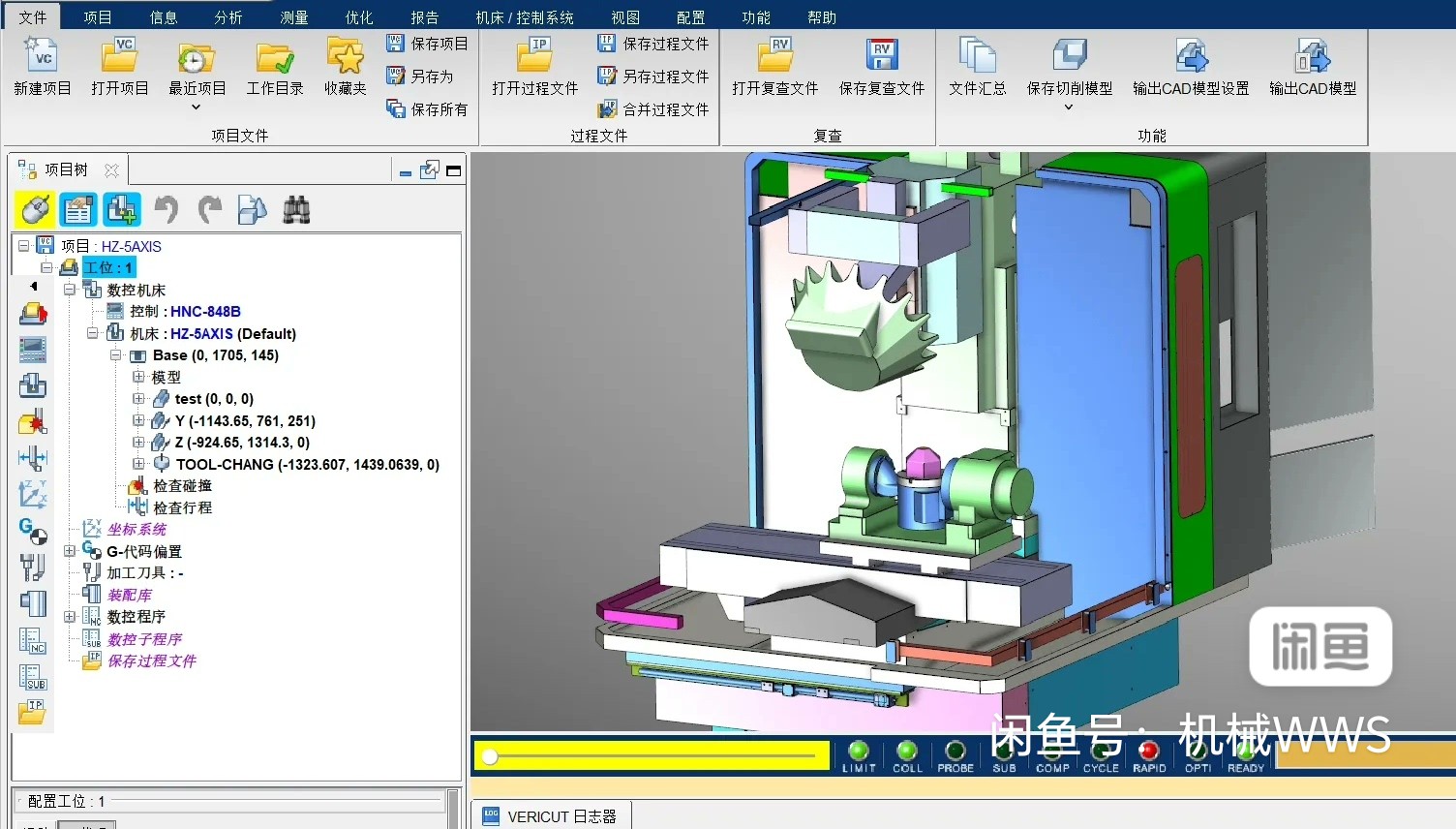Image resolution: width=1456 pixels, height=829 pixels.
Task: Click the IP folder sidebar icon
Action: click(x=33, y=712)
